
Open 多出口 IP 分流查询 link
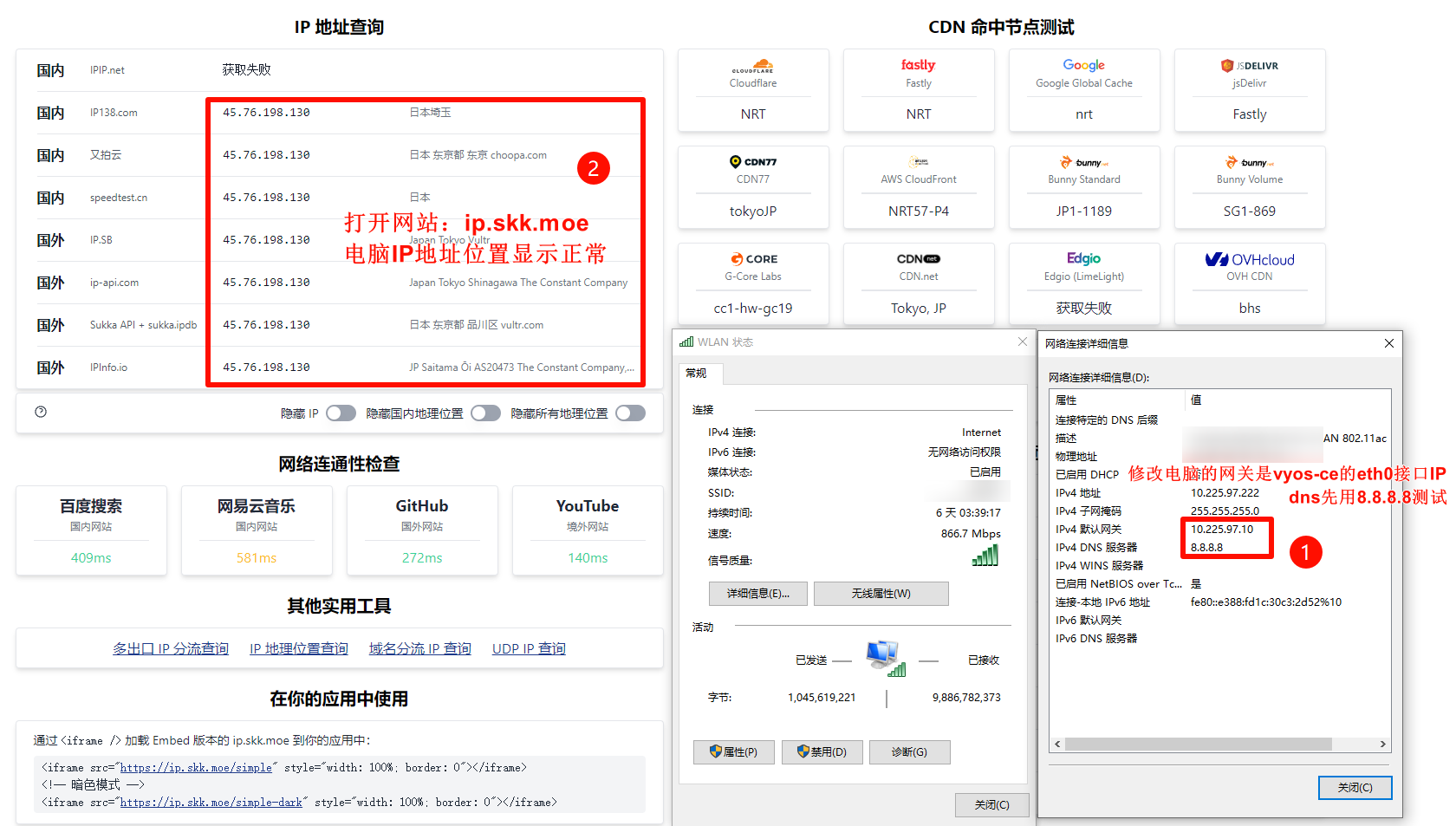(x=171, y=649)
